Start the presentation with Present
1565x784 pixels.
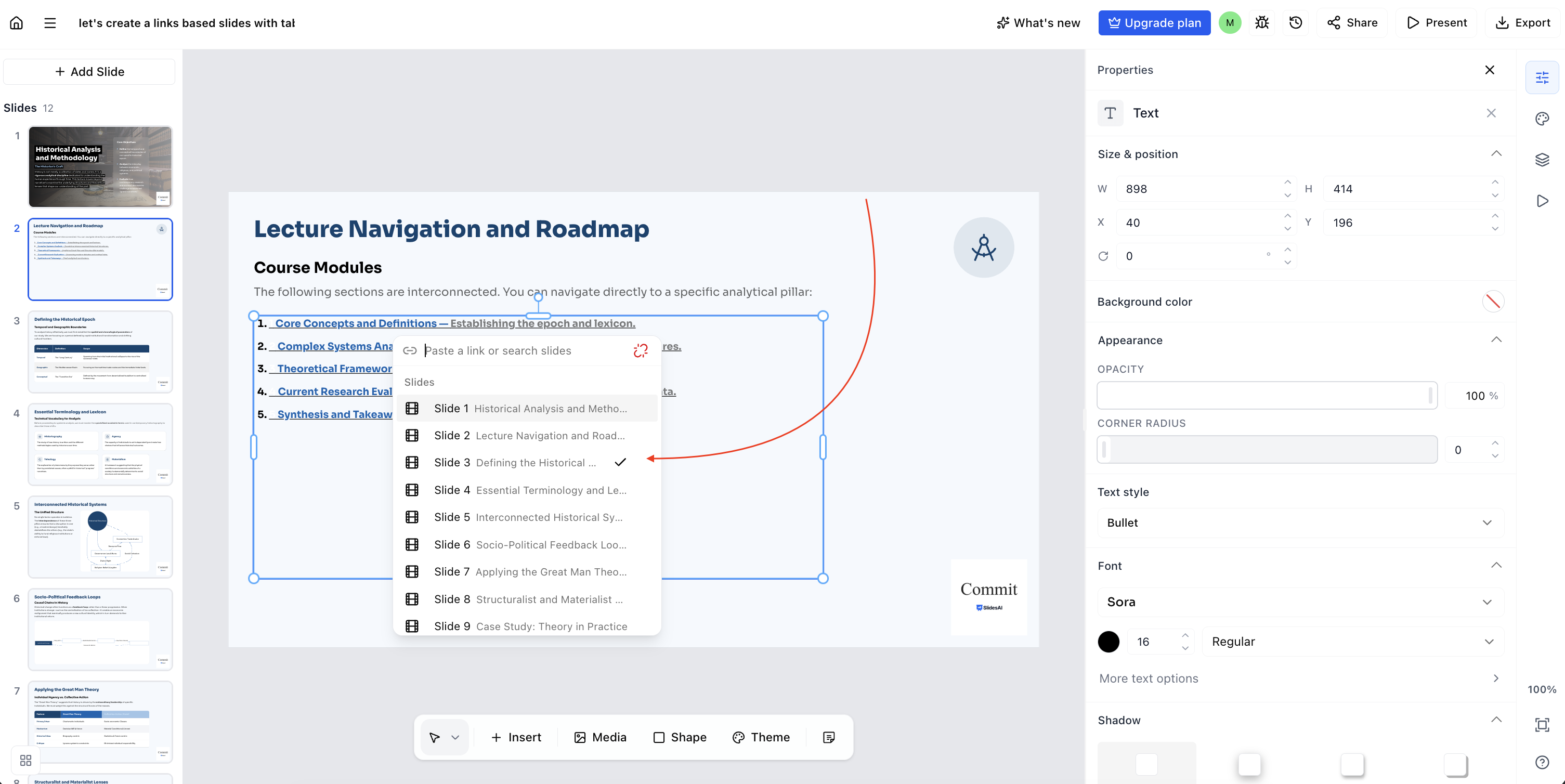(1436, 23)
